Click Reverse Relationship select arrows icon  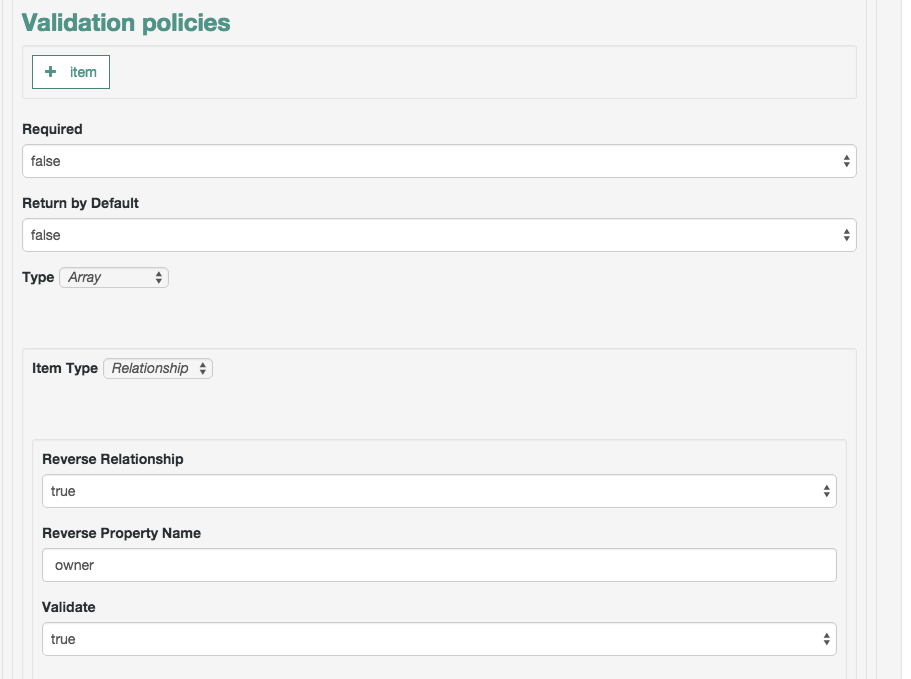point(826,491)
